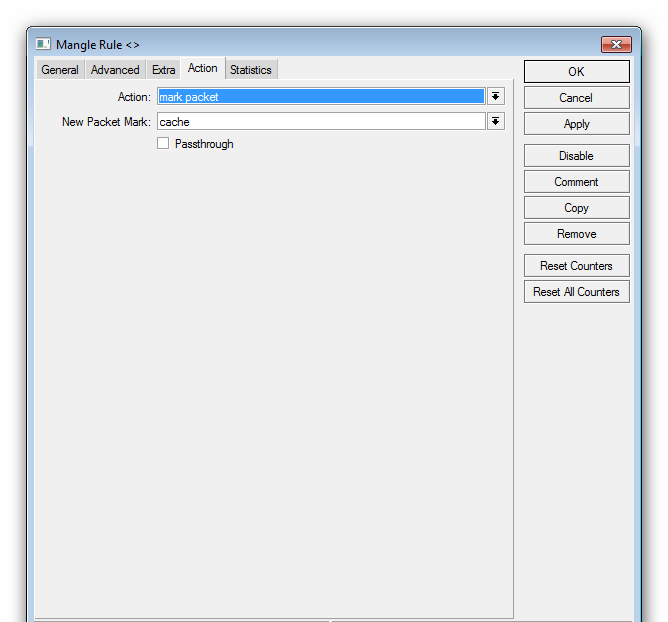Click the New Packet Mark text field
The height and width of the screenshot is (622, 668).
(x=320, y=122)
